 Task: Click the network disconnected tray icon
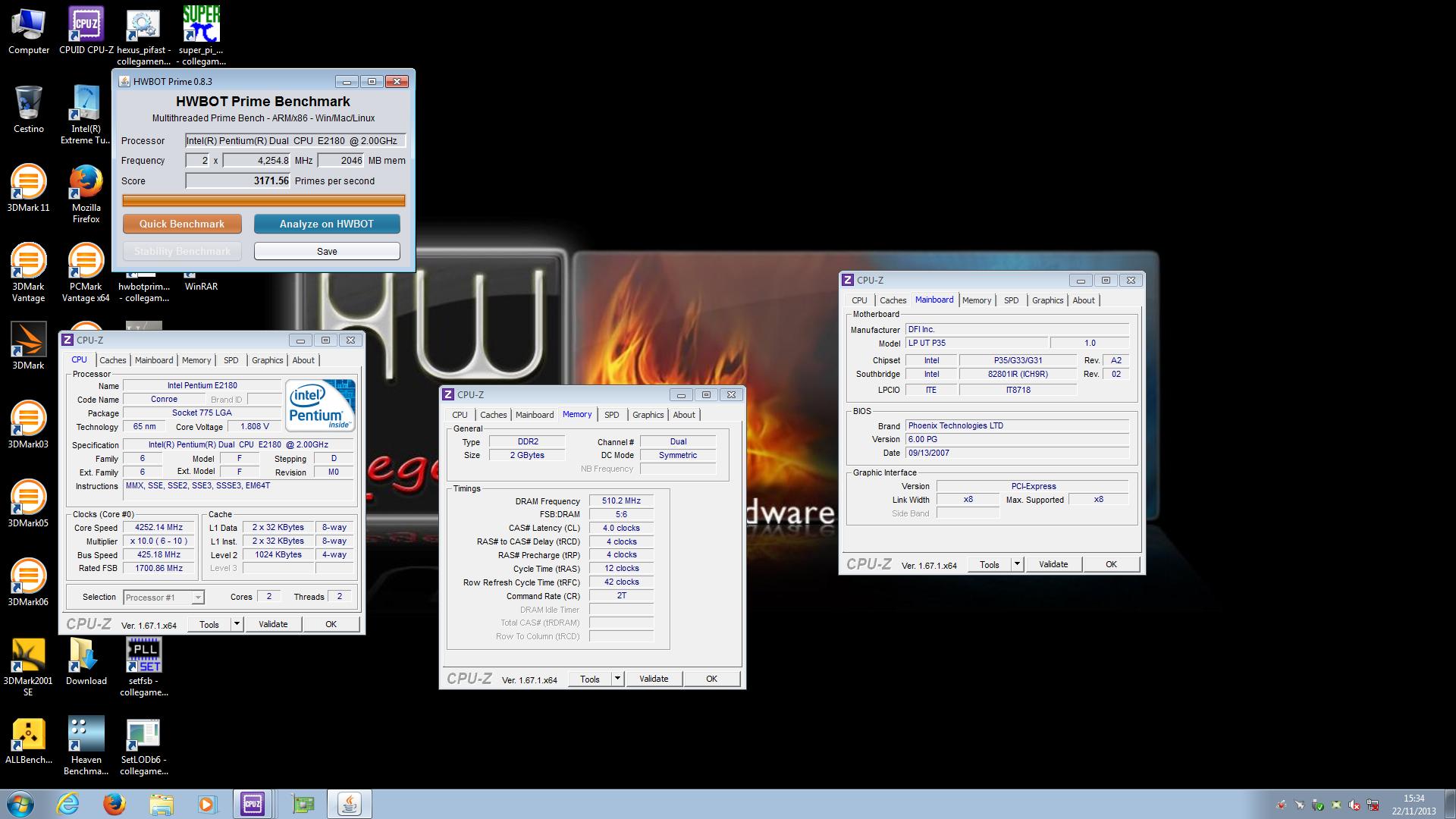(x=1373, y=805)
